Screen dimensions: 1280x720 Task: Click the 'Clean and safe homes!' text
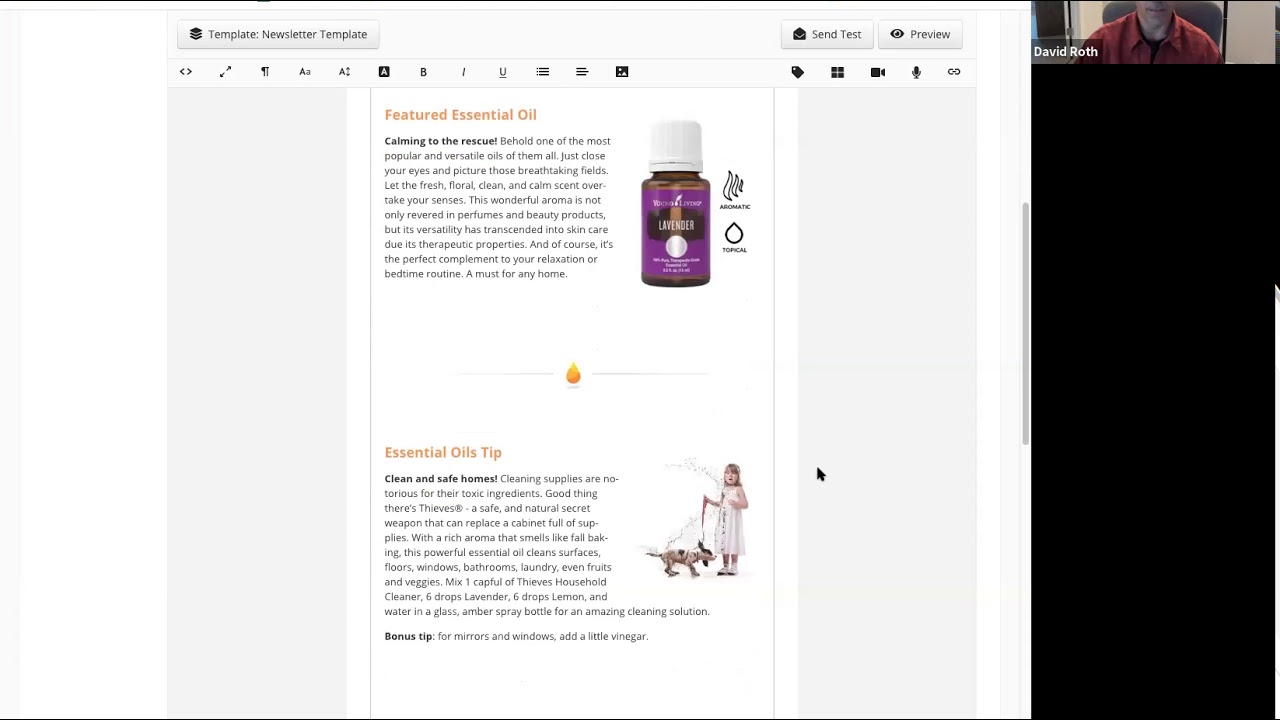click(x=441, y=479)
